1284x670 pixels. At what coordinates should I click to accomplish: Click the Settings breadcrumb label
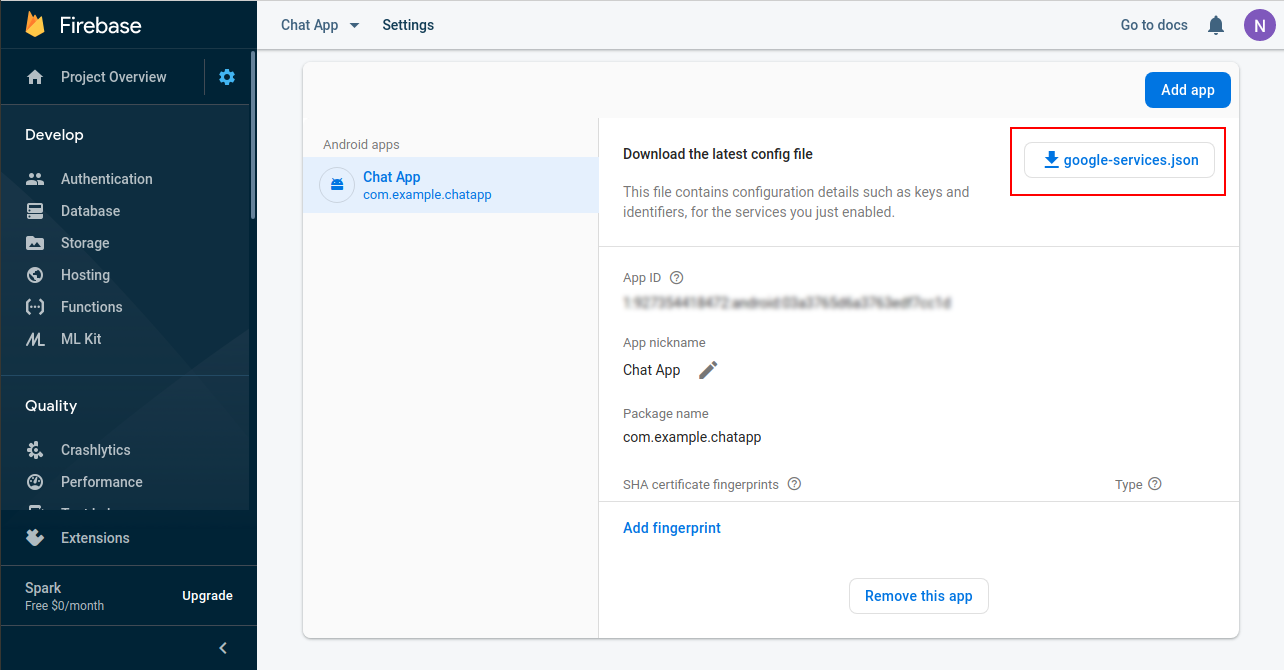[x=408, y=25]
